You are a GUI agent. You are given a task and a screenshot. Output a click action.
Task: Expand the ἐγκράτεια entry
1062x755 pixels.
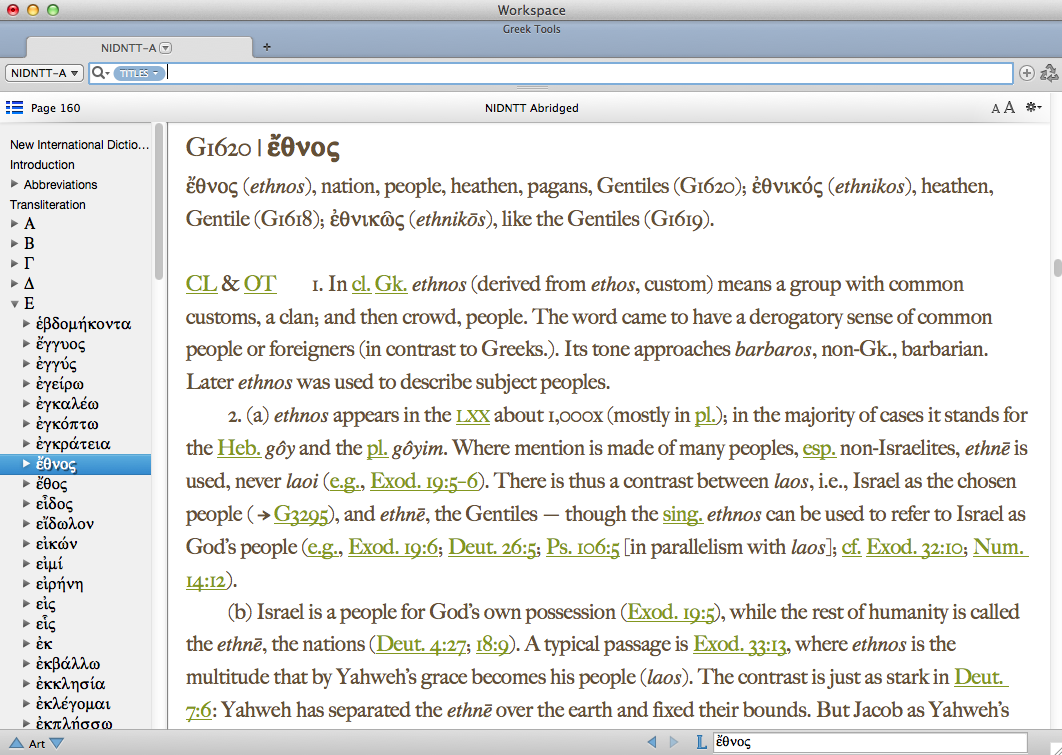[26, 444]
